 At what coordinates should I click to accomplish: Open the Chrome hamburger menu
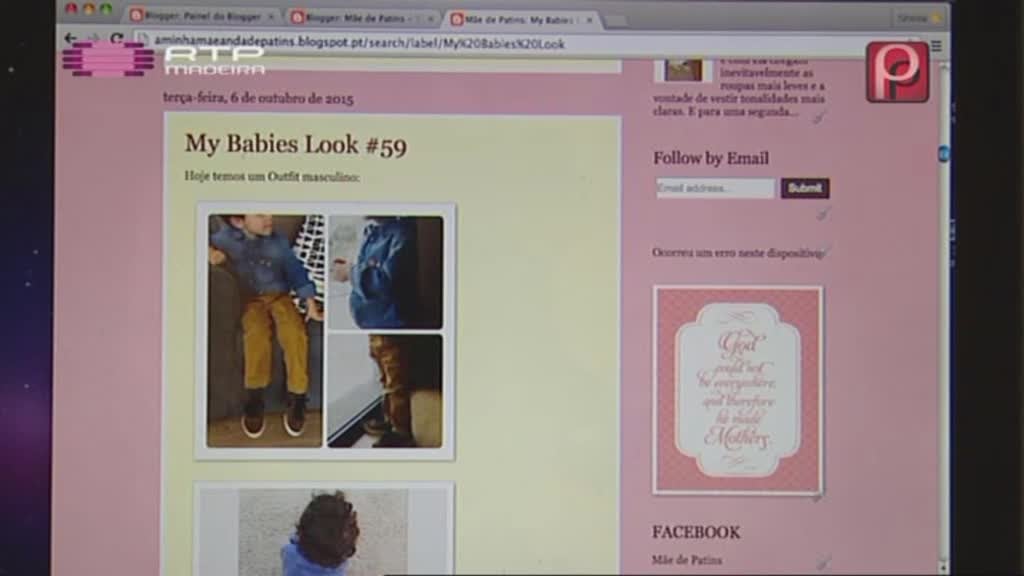[x=936, y=45]
